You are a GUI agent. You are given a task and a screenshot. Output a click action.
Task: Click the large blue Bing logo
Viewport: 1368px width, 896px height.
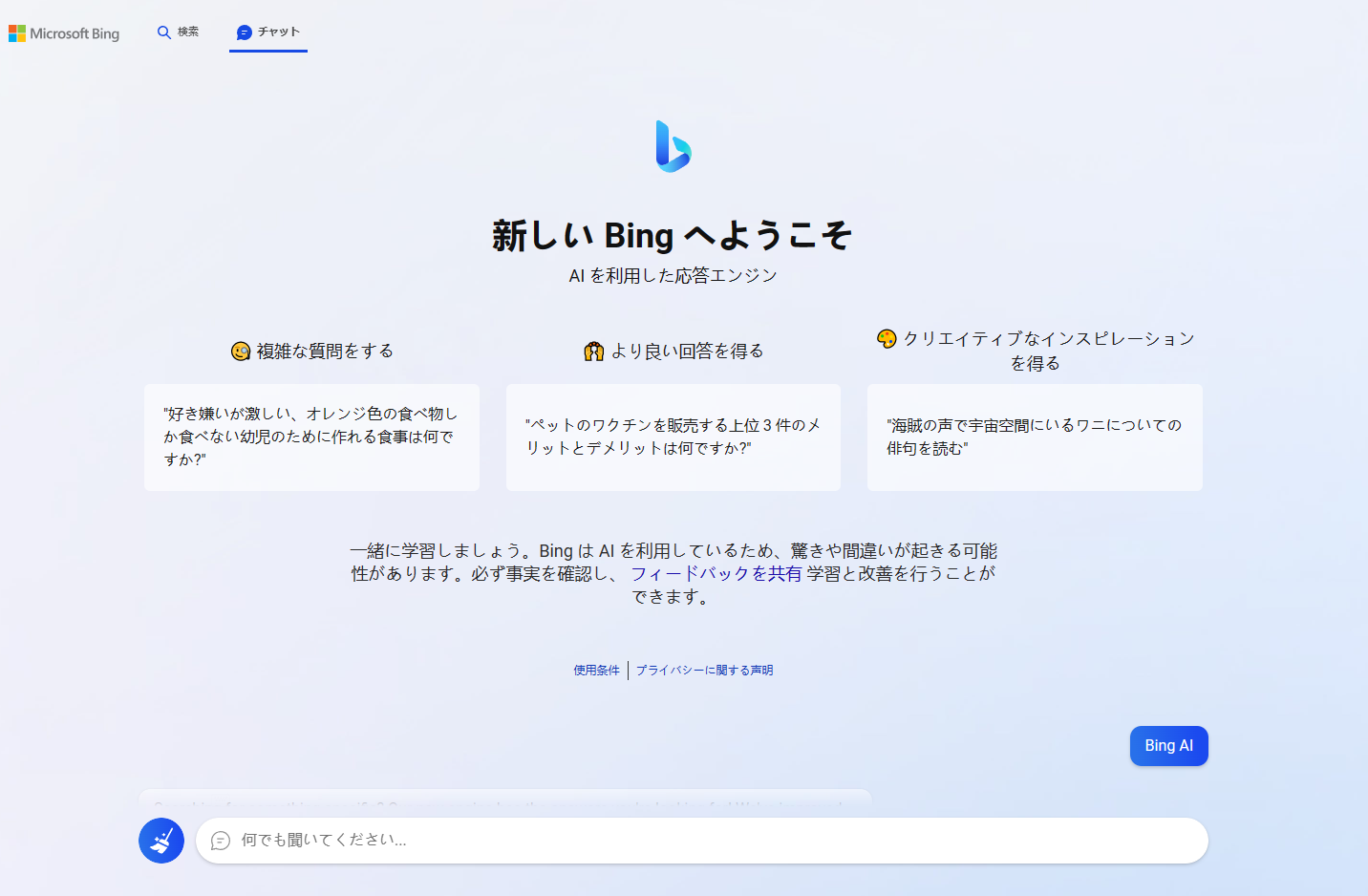(x=673, y=146)
